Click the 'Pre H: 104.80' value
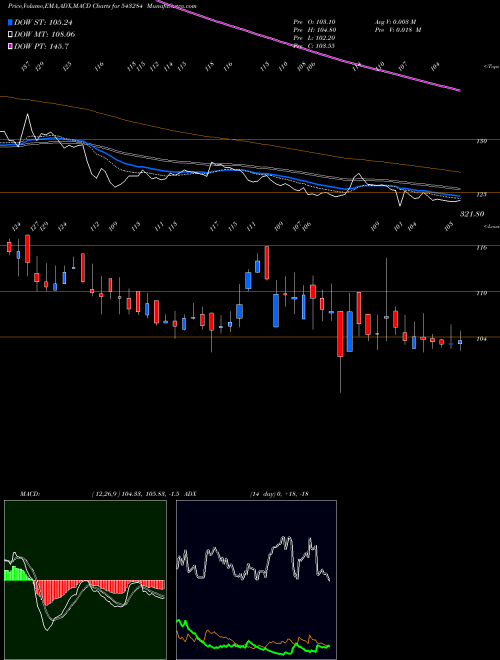The width and height of the screenshot is (500, 660). (314, 30)
